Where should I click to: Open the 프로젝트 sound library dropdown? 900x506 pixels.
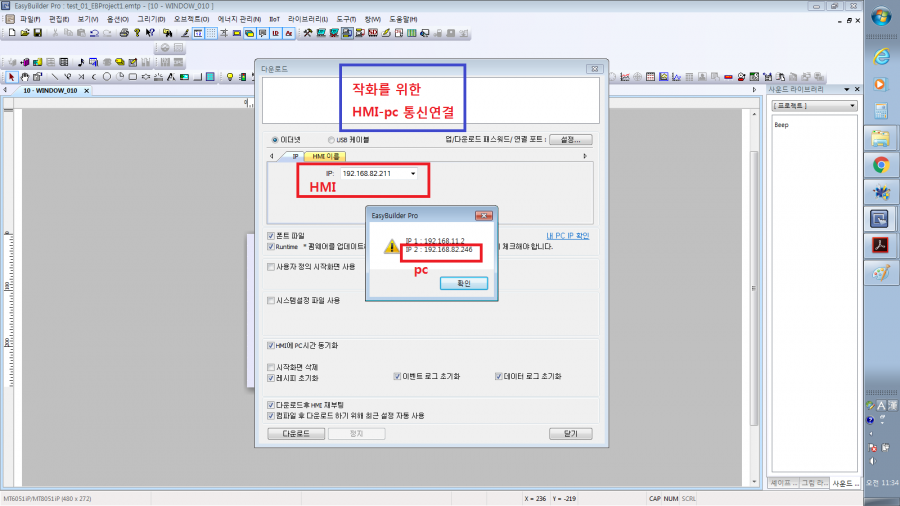(x=852, y=106)
